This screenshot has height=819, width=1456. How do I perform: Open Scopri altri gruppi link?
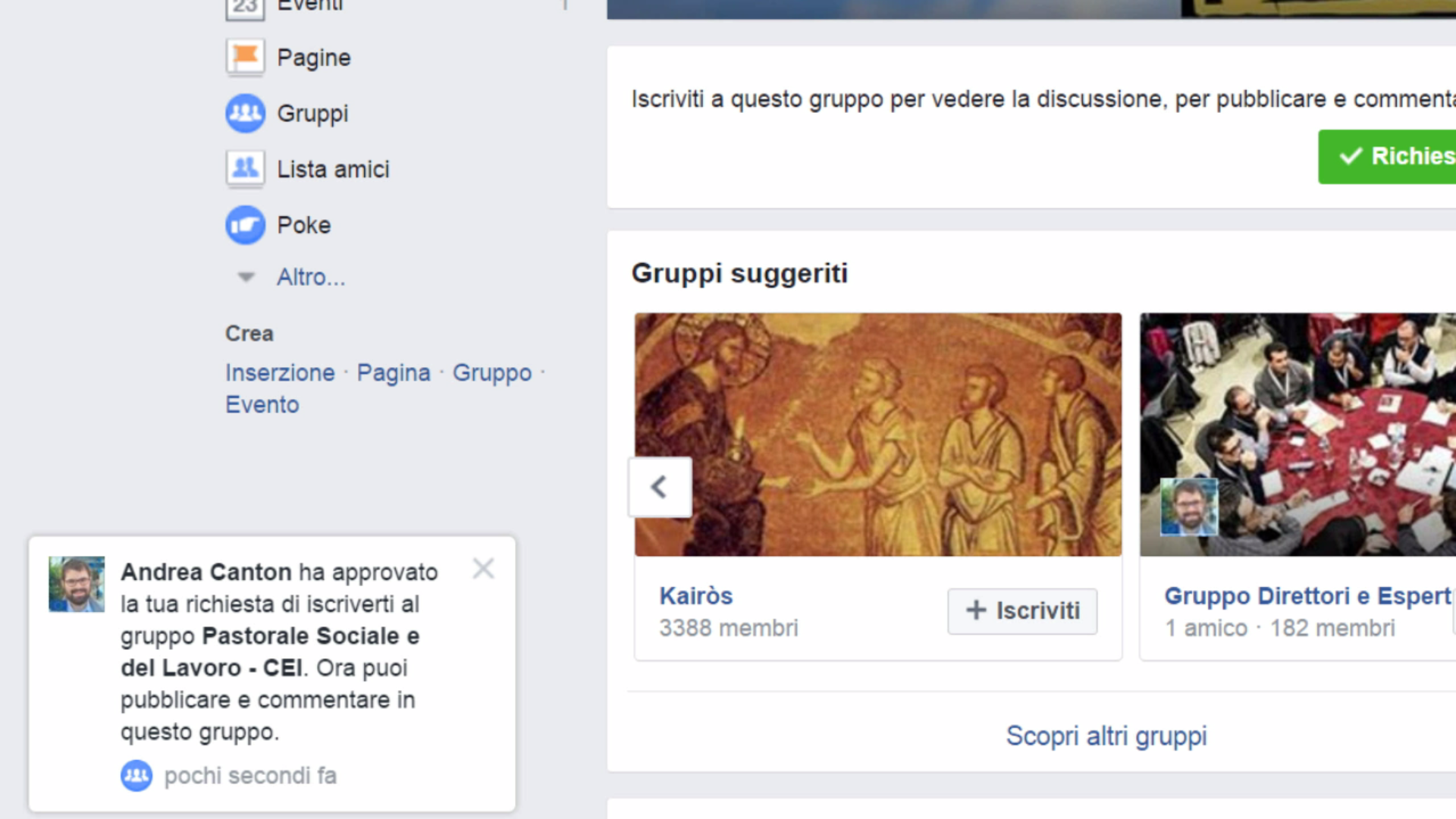tap(1106, 736)
